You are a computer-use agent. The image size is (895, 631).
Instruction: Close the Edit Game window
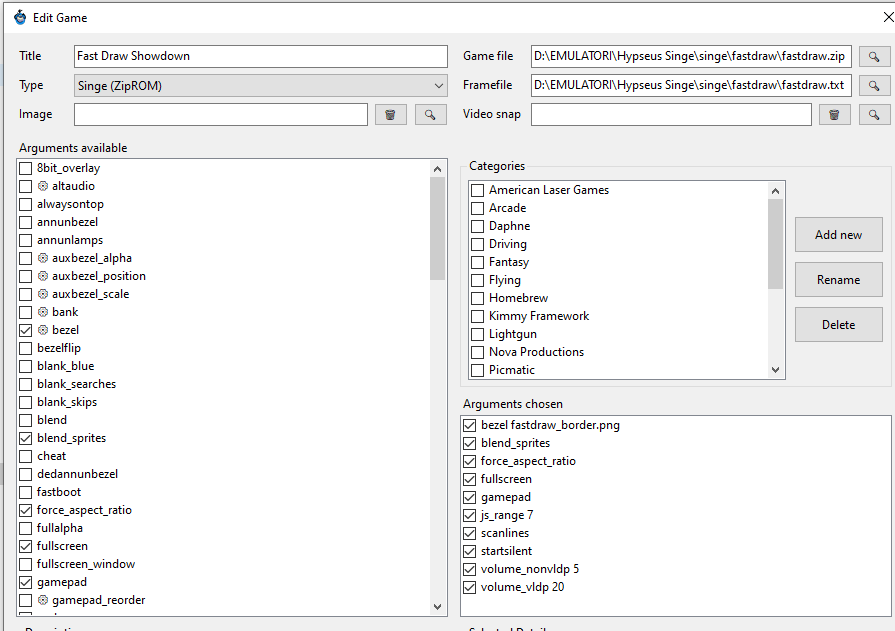888,18
